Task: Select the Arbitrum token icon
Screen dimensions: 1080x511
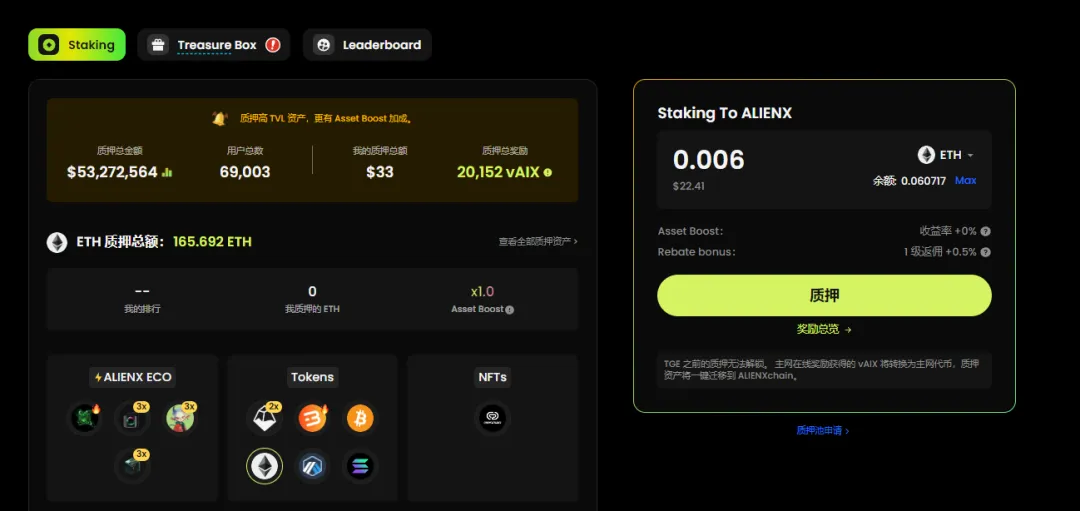Action: pos(312,466)
